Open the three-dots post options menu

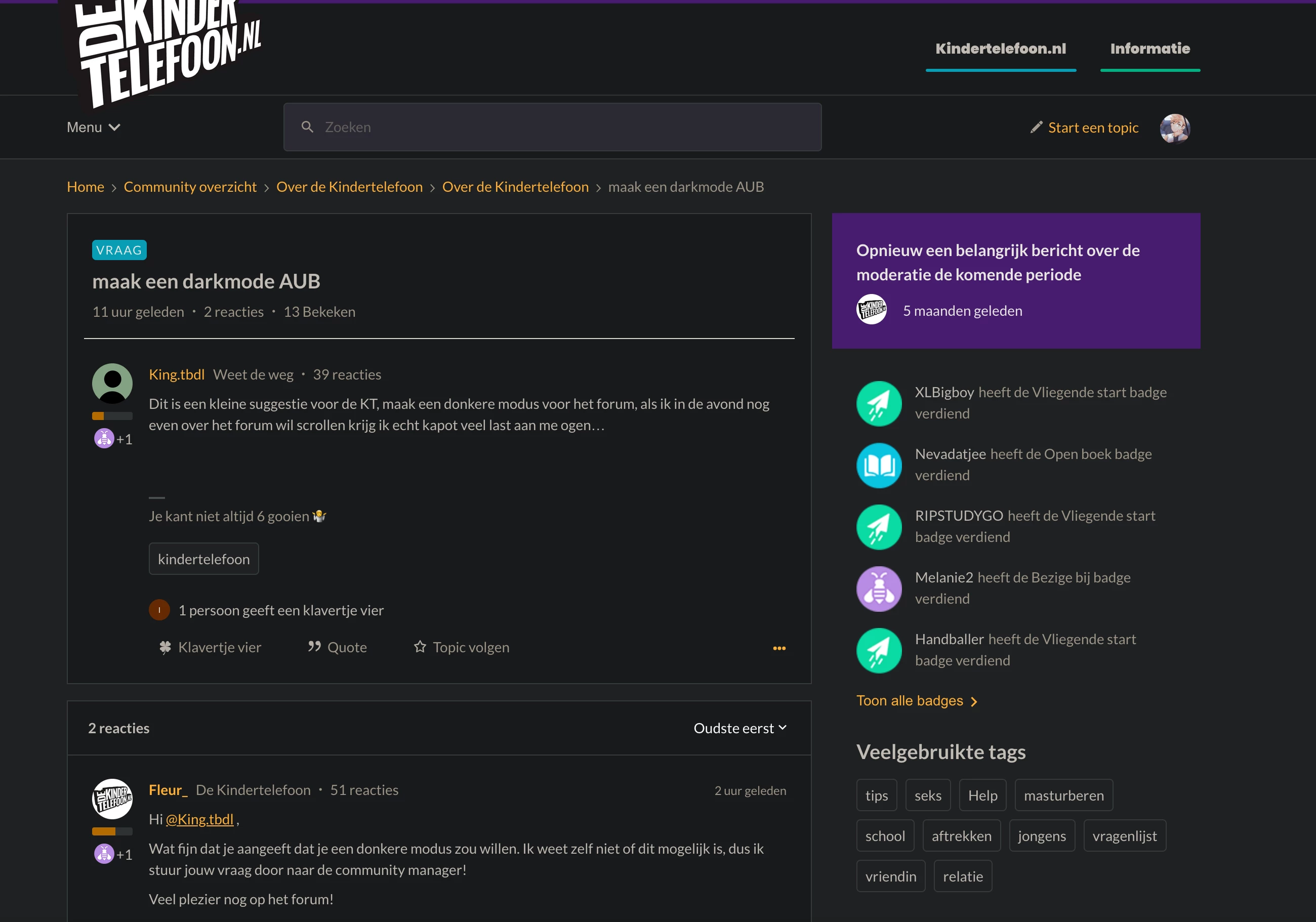779,648
